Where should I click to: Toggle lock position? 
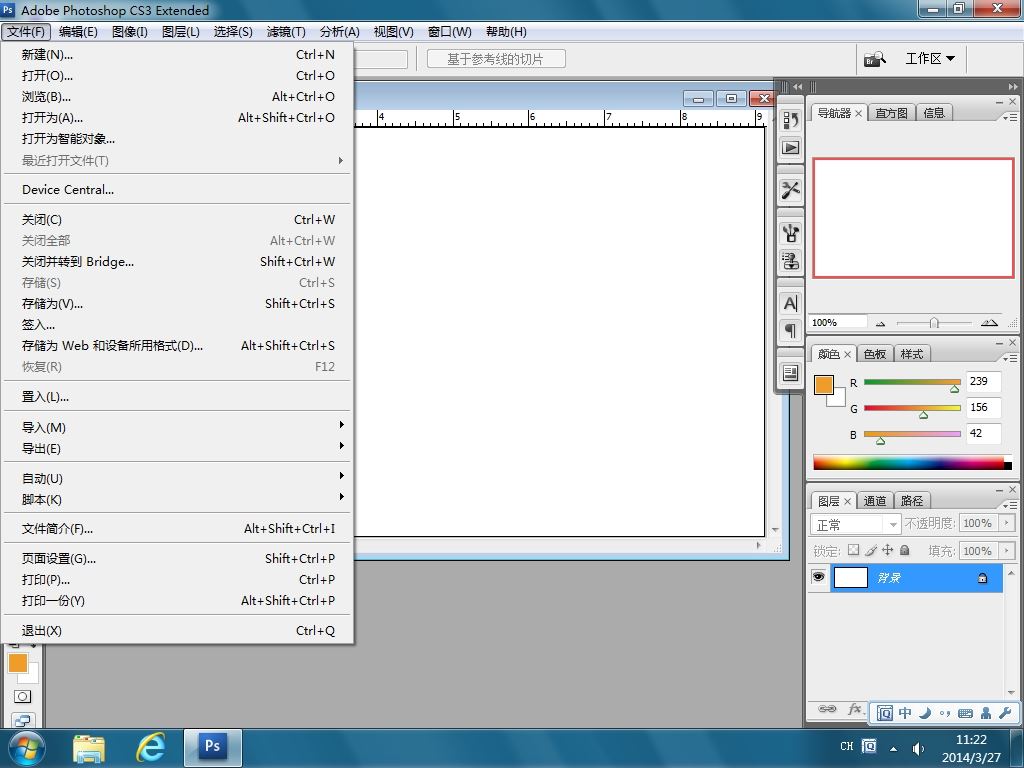tap(888, 550)
